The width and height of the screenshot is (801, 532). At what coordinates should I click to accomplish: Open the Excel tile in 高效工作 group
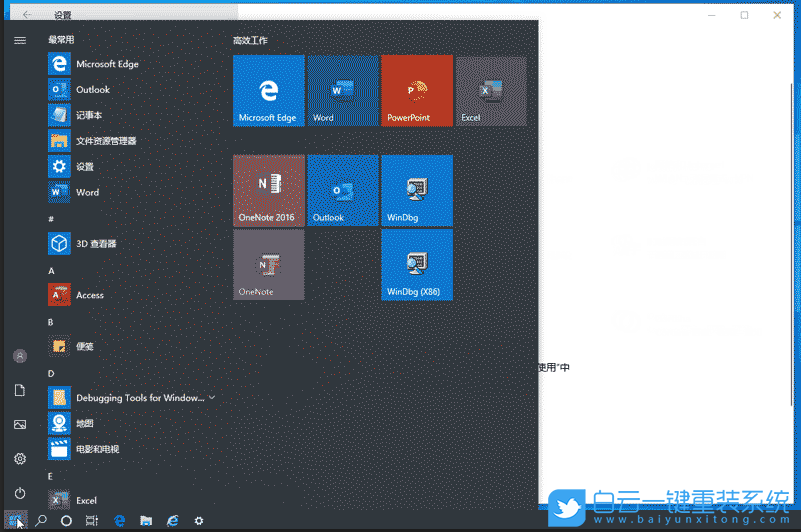(490, 91)
